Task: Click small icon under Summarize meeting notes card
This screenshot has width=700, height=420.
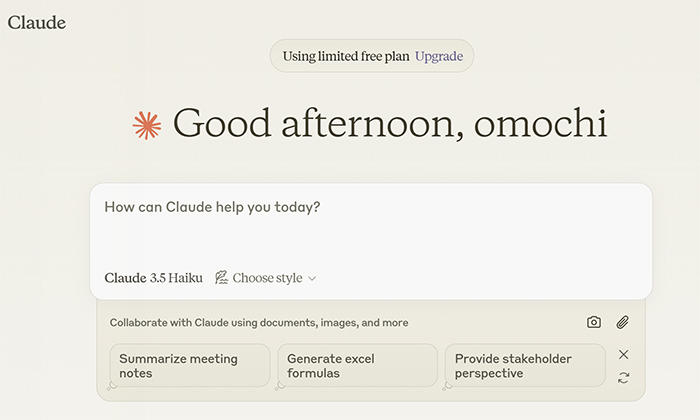Action: (112, 386)
